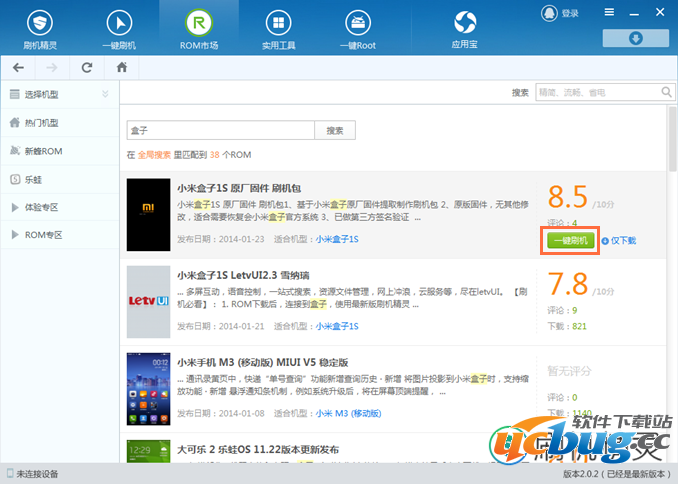Open the 应用宝 app store icon
This screenshot has height=484, width=678.
click(x=465, y=22)
